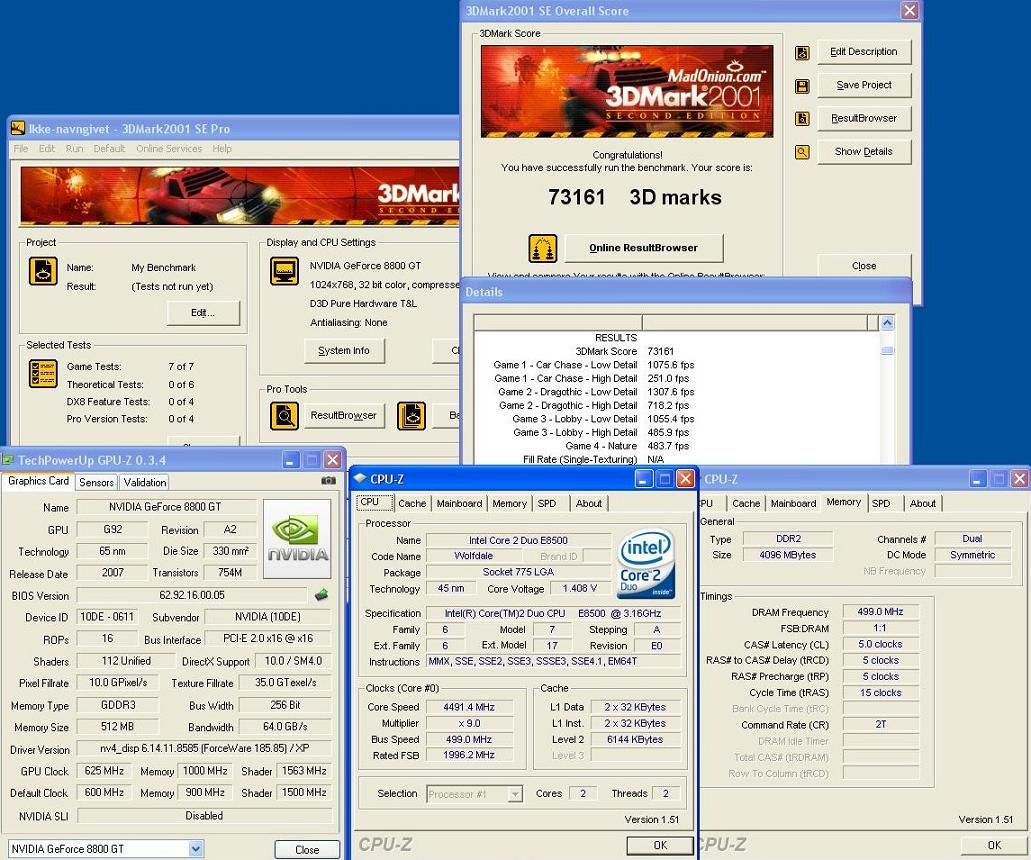1031x860 pixels.
Task: Click the Pro Tools ResultBrowser button
Action: pos(344,416)
